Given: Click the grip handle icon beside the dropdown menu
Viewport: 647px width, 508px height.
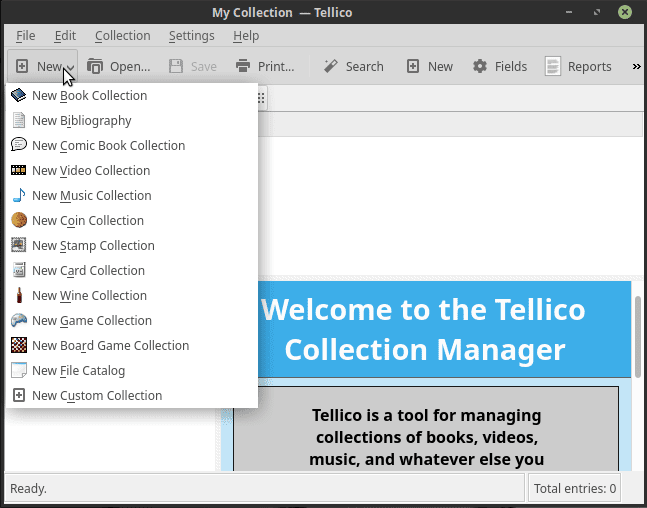Looking at the screenshot, I should click(x=261, y=98).
